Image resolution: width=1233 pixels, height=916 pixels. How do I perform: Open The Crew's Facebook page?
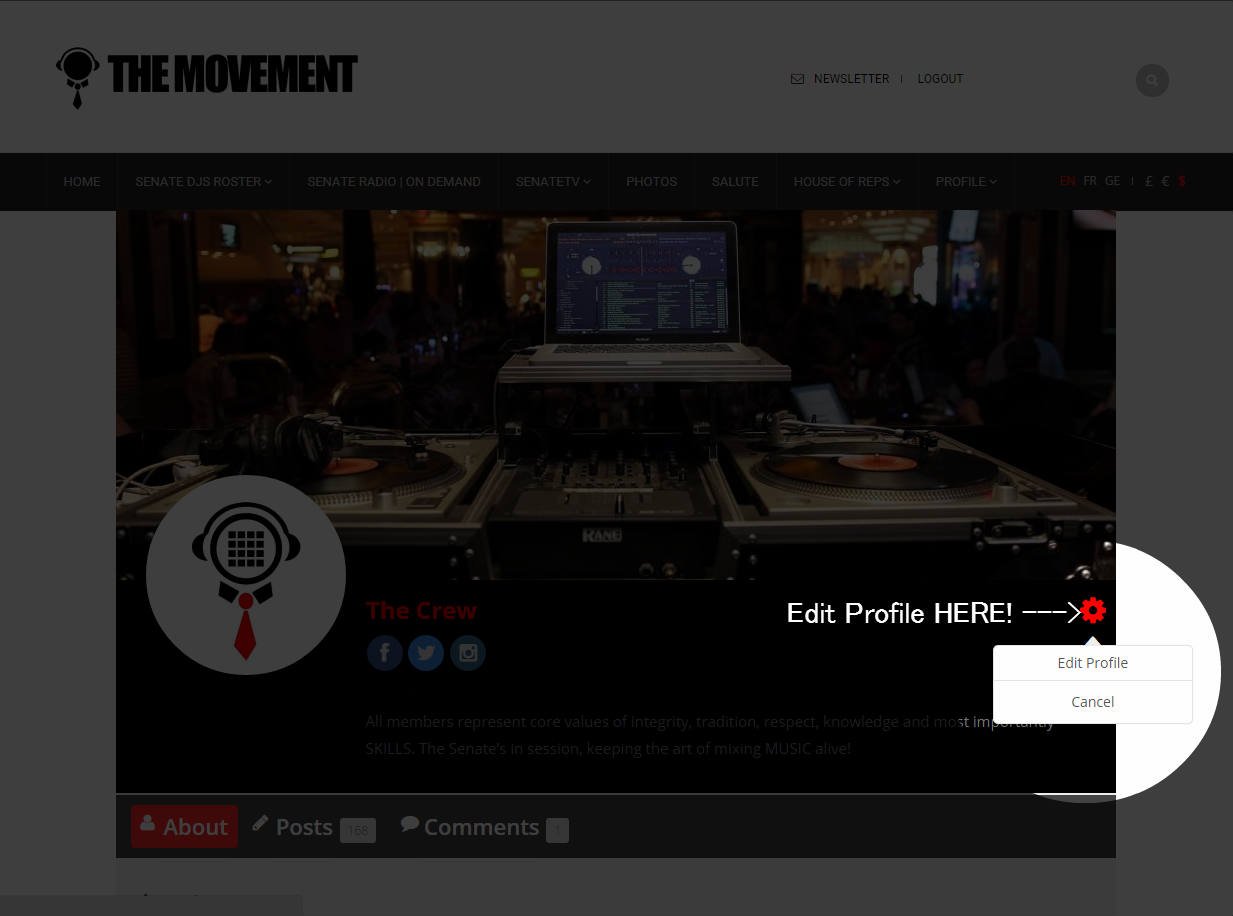tap(385, 652)
